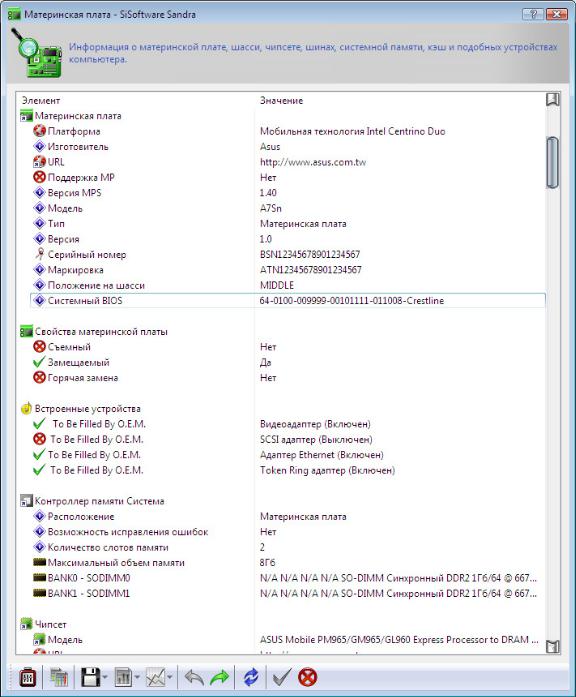
Task: Click the bookmark icon atop the scrollbar
Action: [552, 100]
